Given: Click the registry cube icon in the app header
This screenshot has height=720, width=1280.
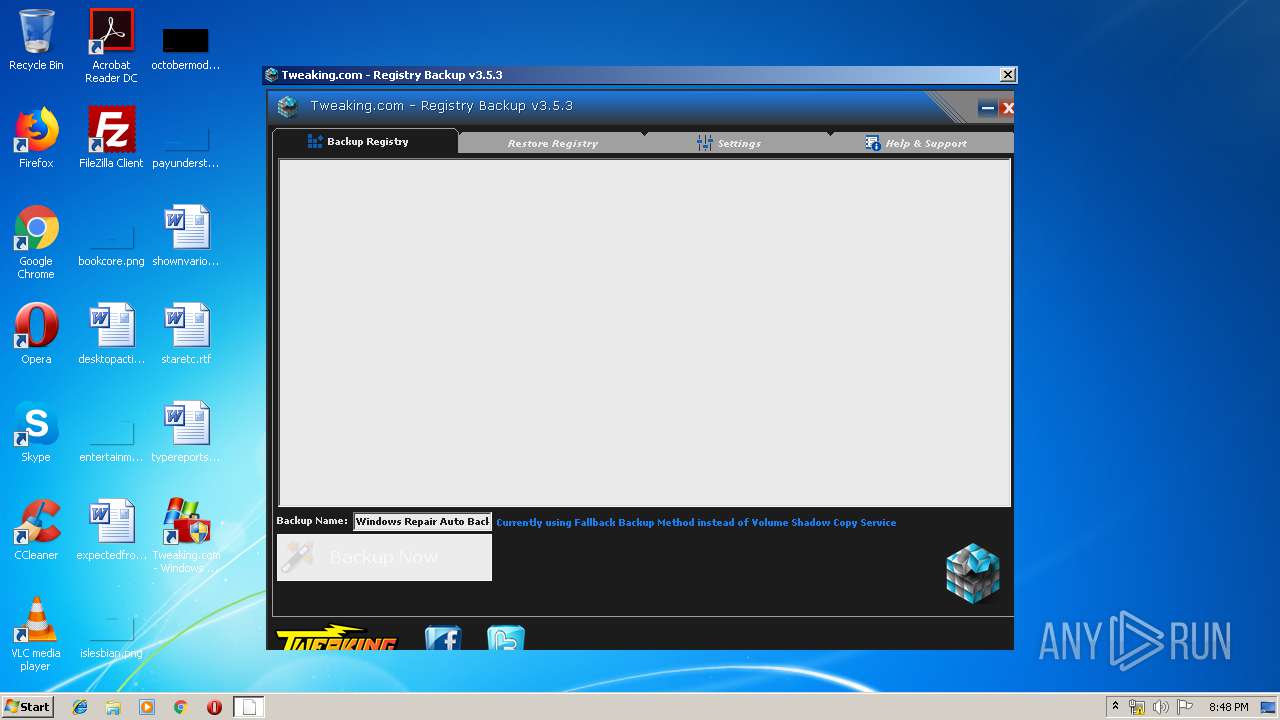Looking at the screenshot, I should click(288, 106).
